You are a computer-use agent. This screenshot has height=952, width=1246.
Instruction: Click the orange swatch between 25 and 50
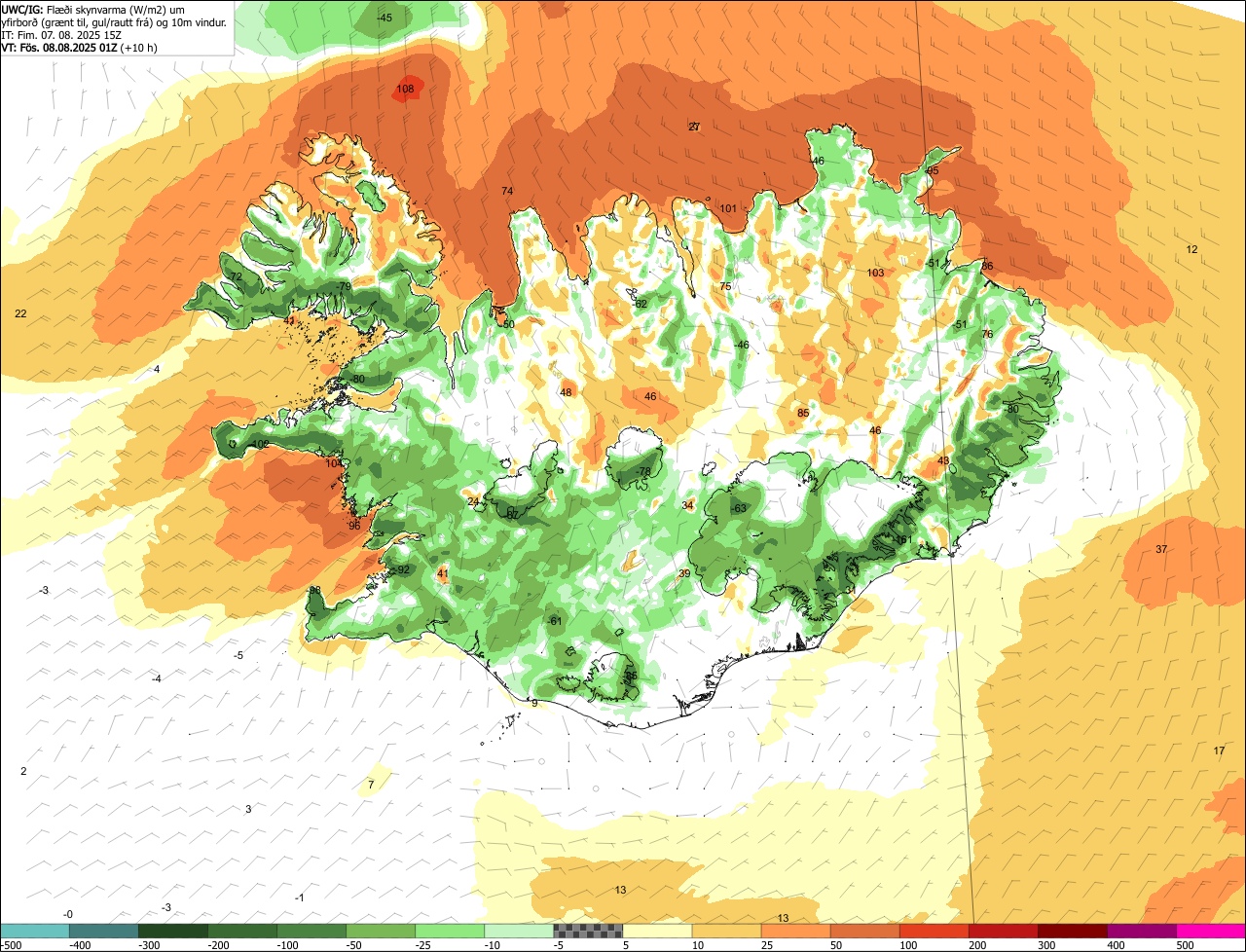tap(796, 931)
